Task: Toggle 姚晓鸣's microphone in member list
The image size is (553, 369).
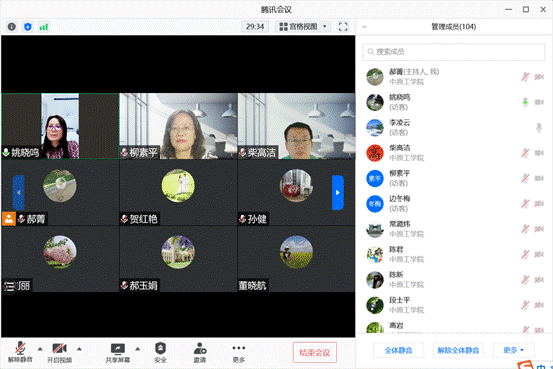Action: 525,102
